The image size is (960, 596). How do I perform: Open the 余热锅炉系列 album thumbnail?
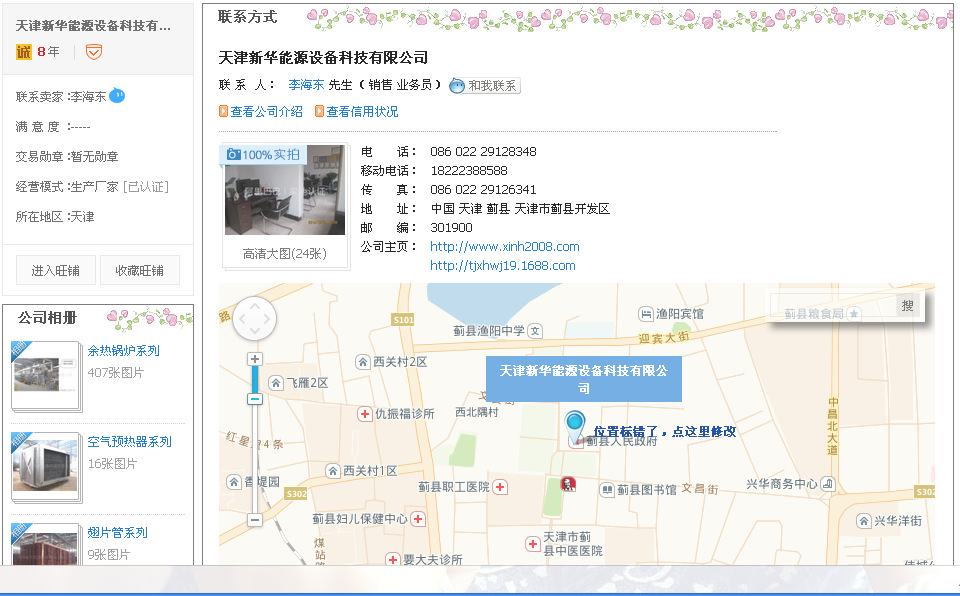tap(46, 375)
